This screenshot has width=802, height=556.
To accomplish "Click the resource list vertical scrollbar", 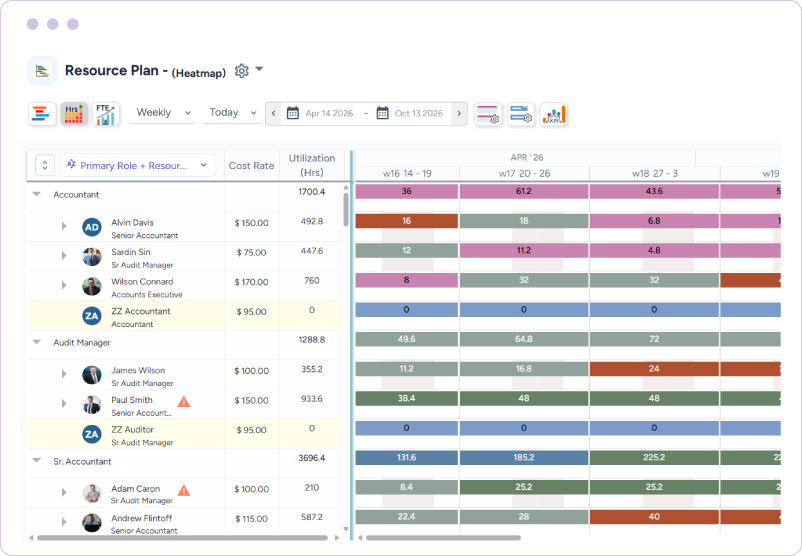I will pyautogui.click(x=346, y=210).
